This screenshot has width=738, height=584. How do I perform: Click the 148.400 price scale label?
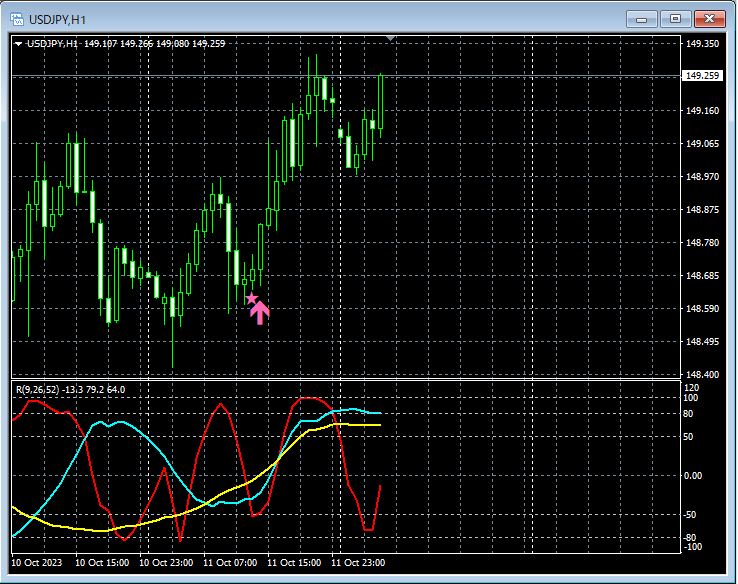(702, 375)
